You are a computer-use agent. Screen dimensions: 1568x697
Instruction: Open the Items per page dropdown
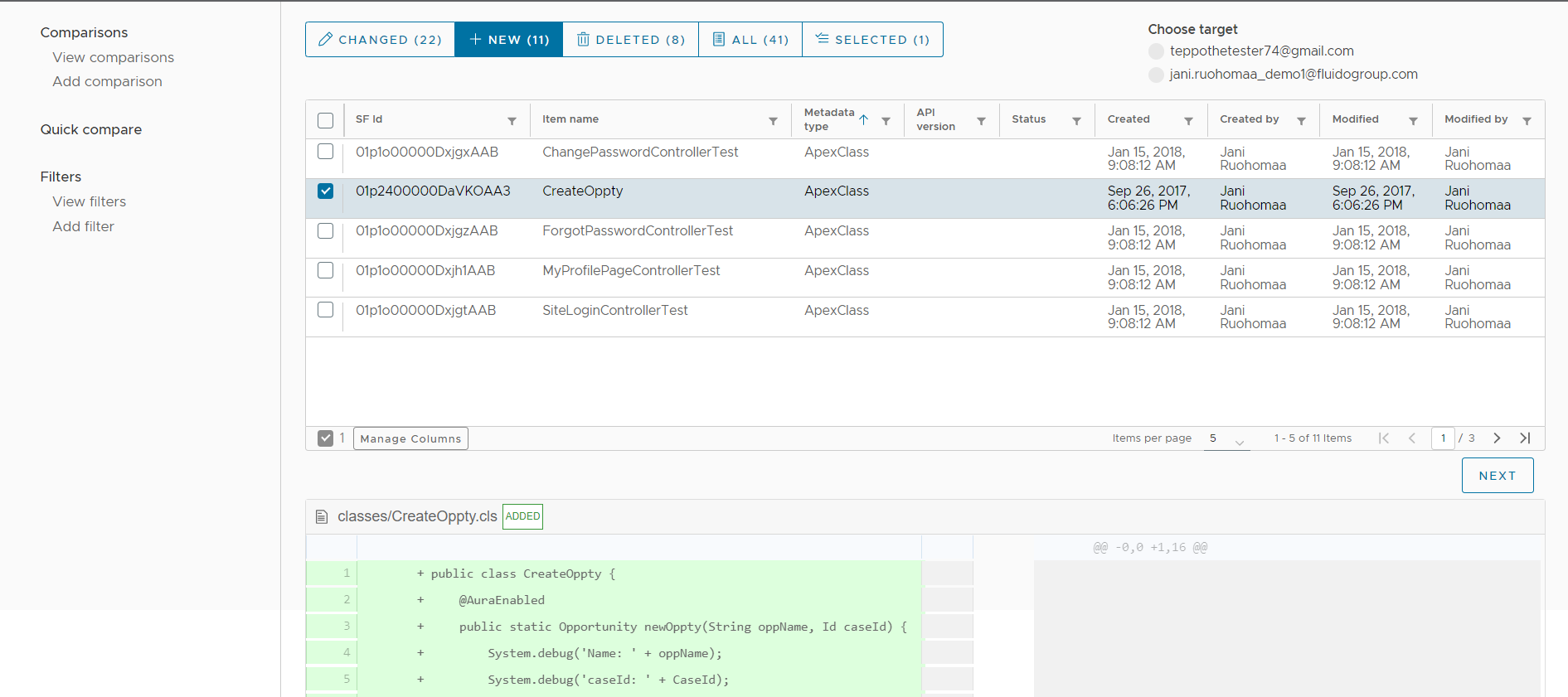[1226, 439]
